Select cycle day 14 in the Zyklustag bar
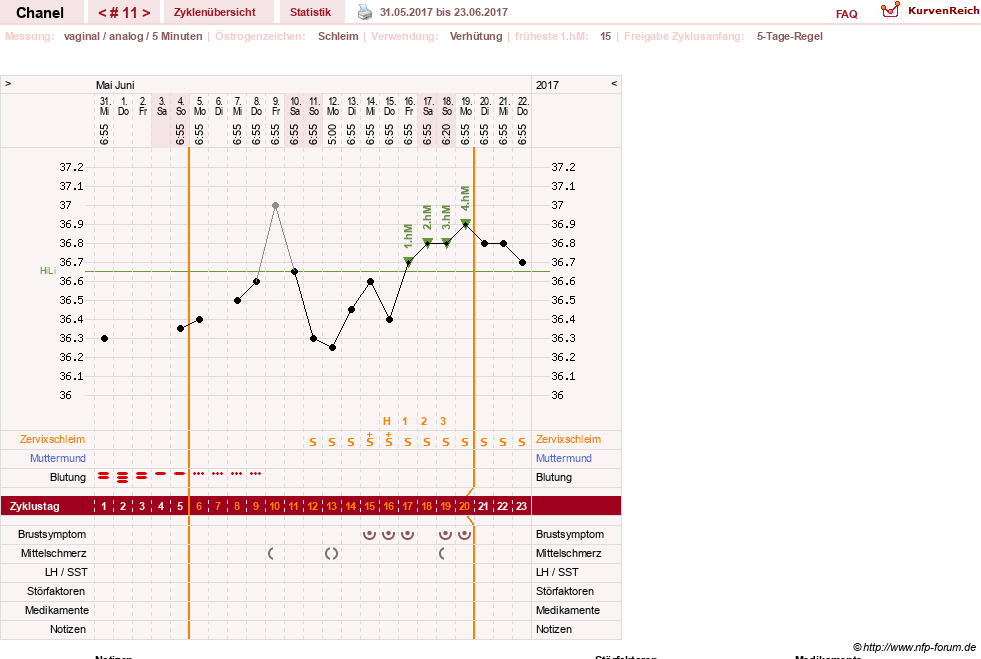981x659 pixels. click(351, 506)
